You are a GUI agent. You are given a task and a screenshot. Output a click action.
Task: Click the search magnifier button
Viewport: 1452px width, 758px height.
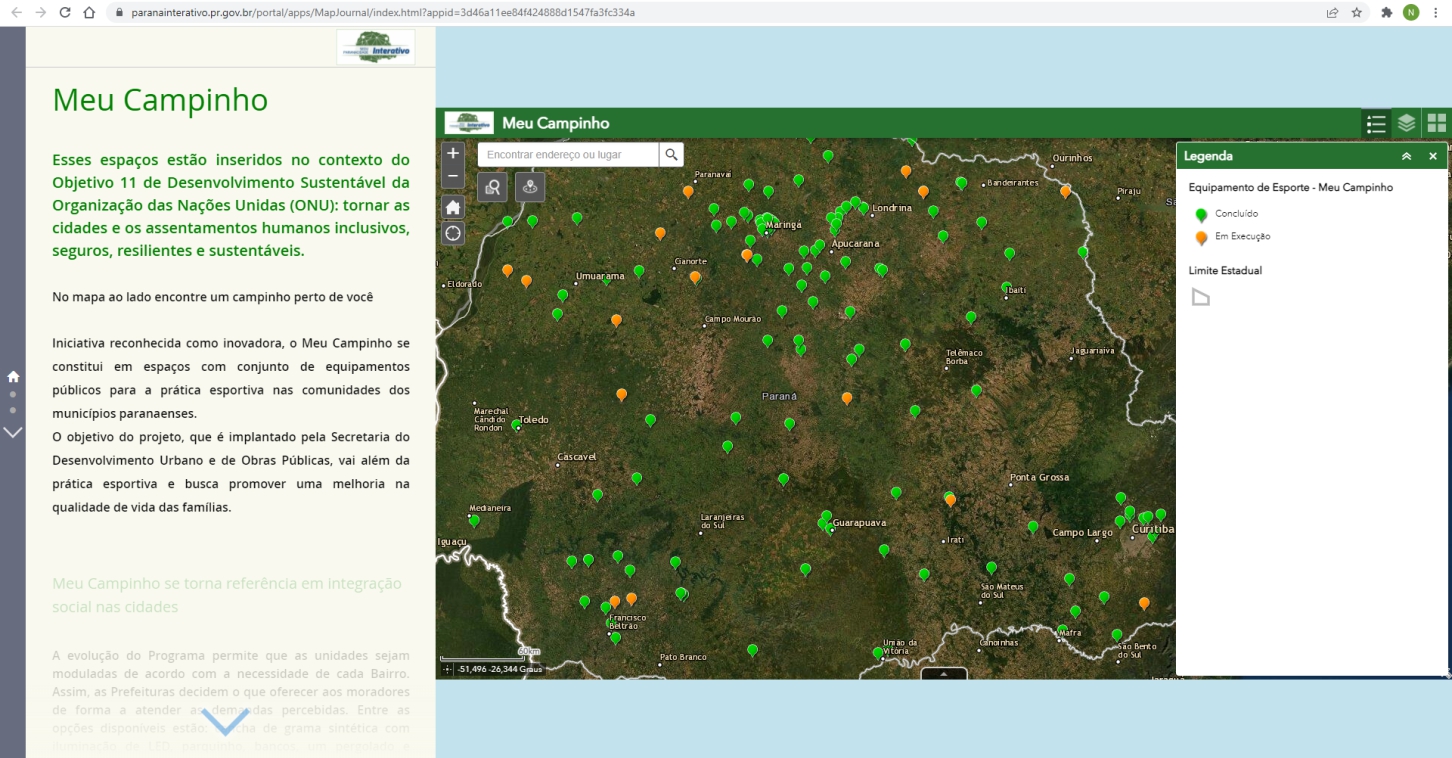[671, 154]
